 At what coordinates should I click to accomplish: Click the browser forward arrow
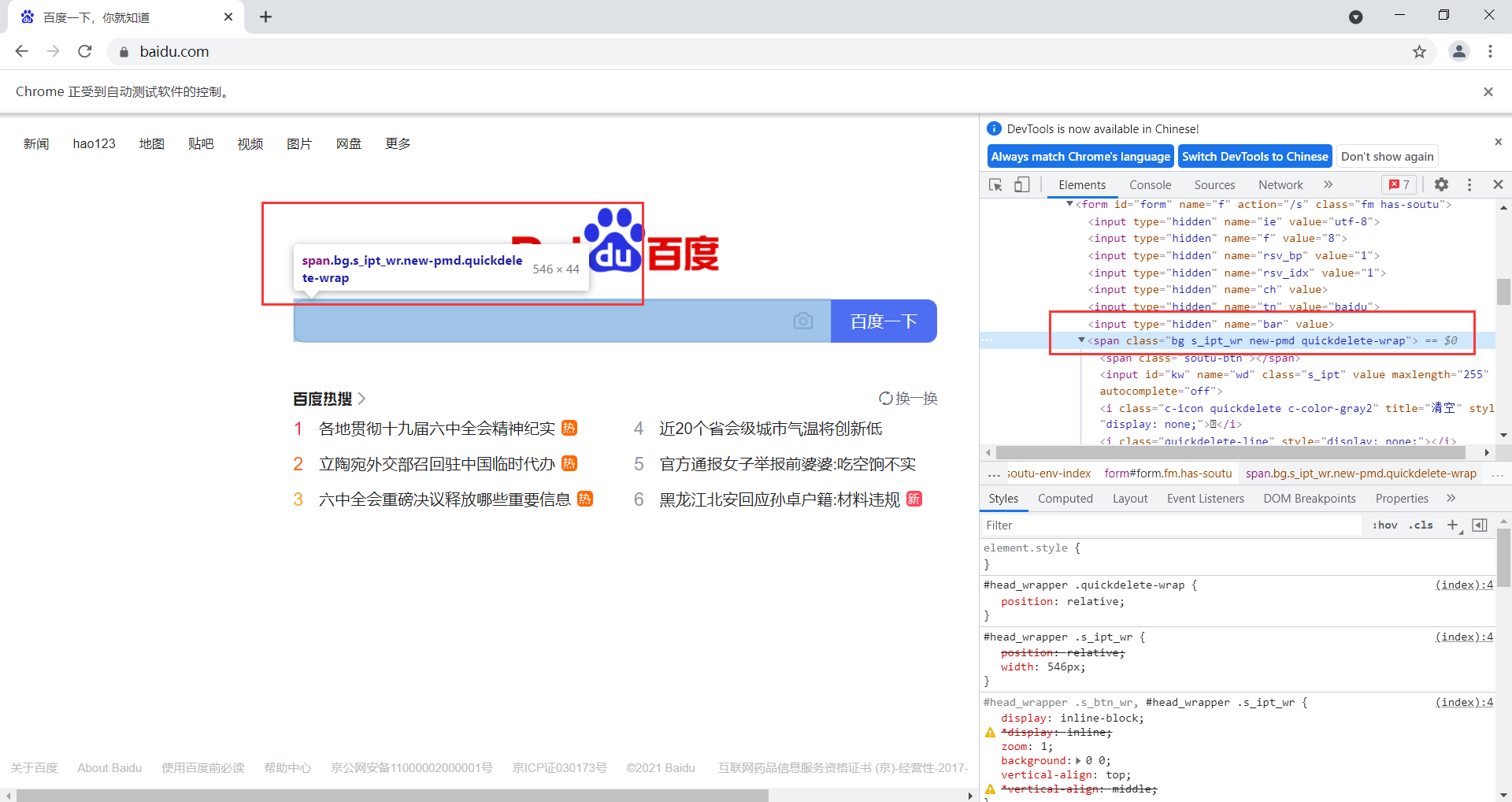(53, 51)
